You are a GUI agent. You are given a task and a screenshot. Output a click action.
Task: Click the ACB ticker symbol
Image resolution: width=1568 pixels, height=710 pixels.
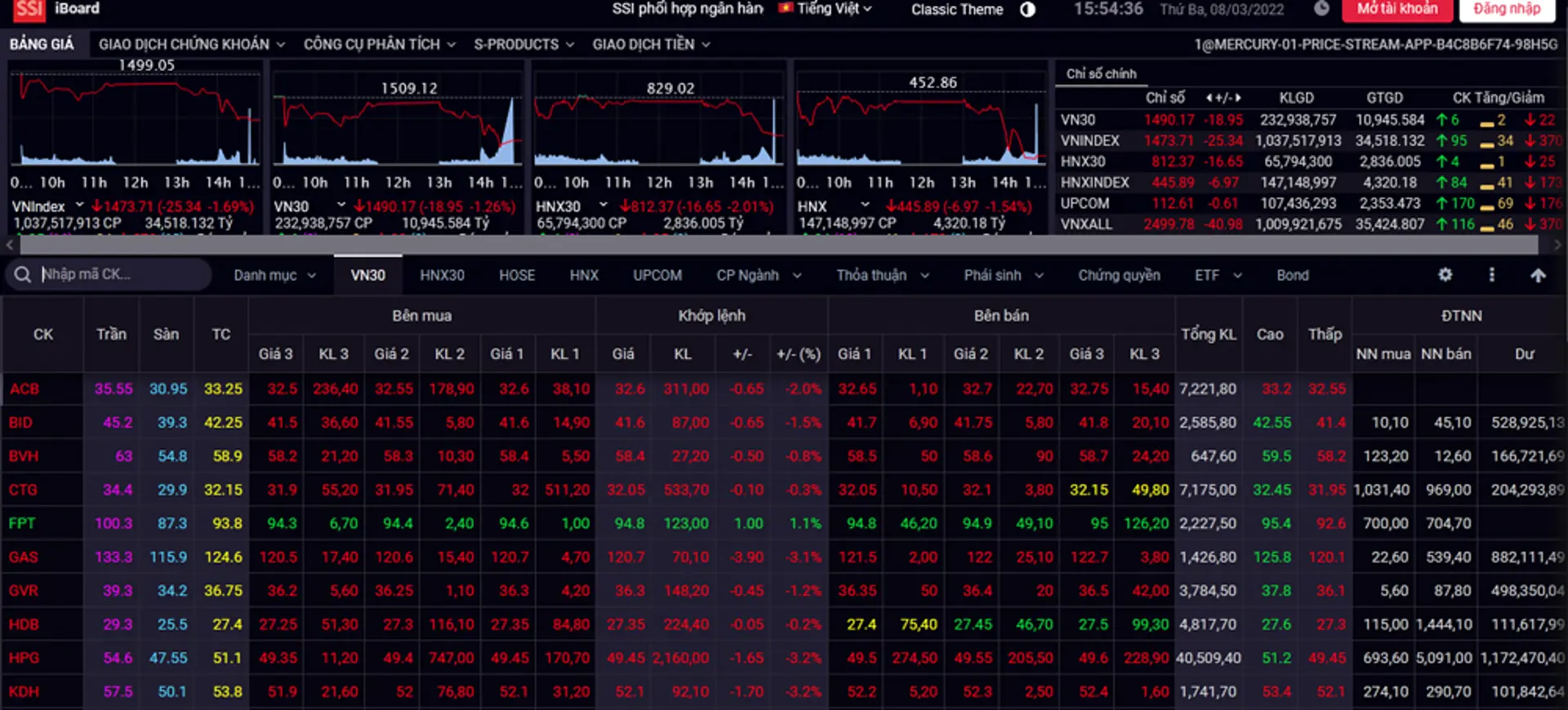[x=24, y=389]
